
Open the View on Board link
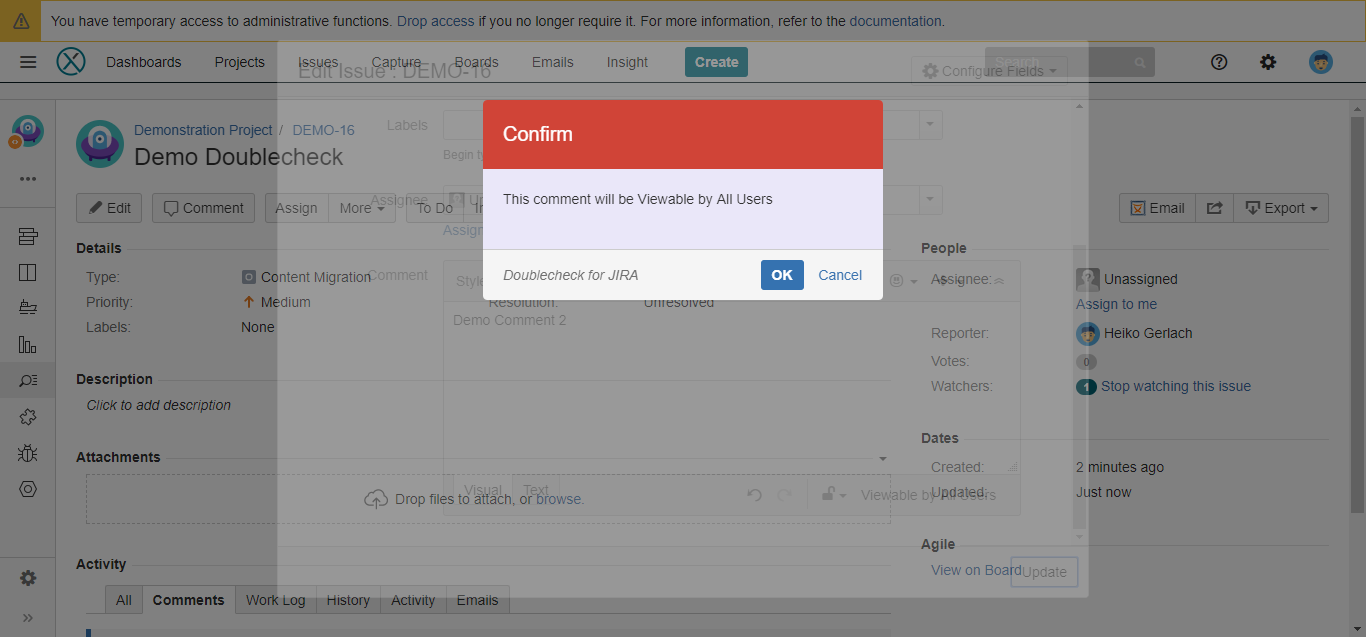point(976,570)
